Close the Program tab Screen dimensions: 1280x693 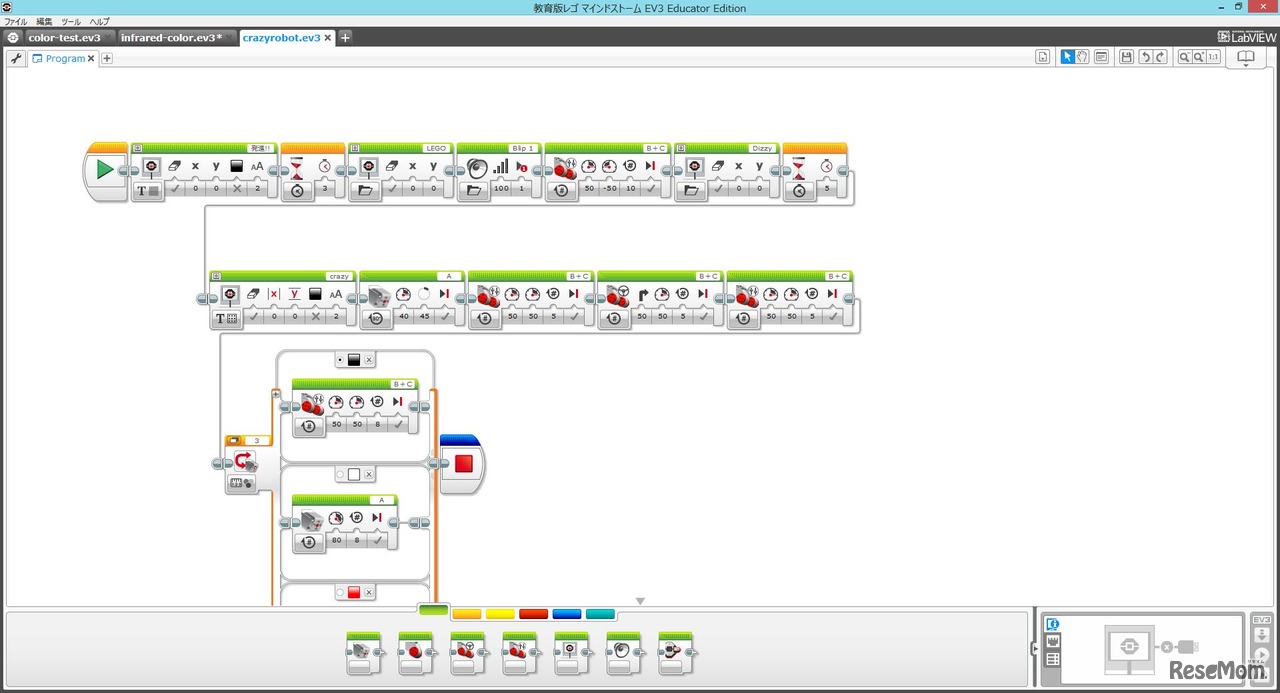(x=91, y=58)
